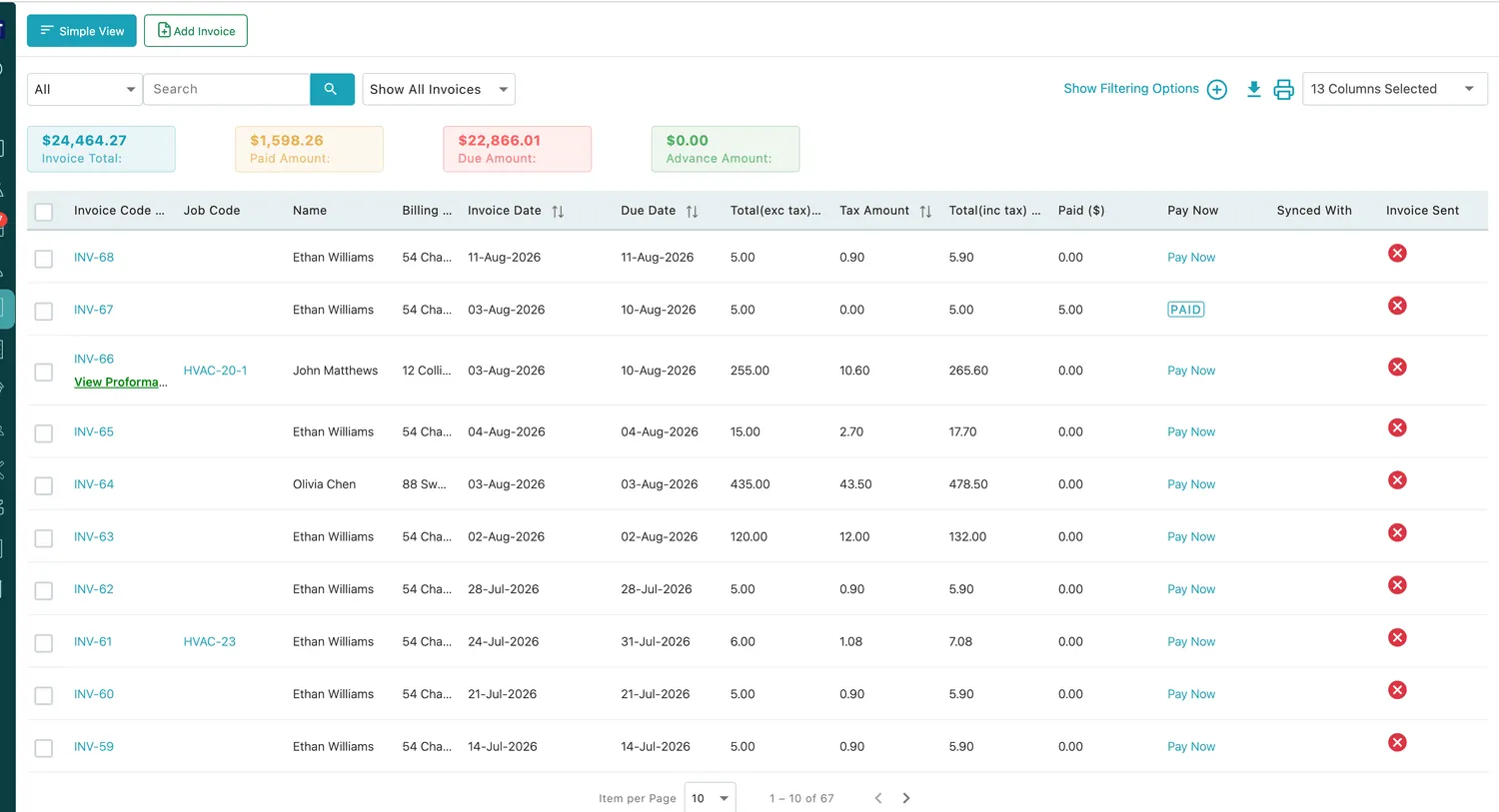The image size is (1499, 812).
Task: Click red not-sent icon for INV-62
Action: pos(1397,585)
